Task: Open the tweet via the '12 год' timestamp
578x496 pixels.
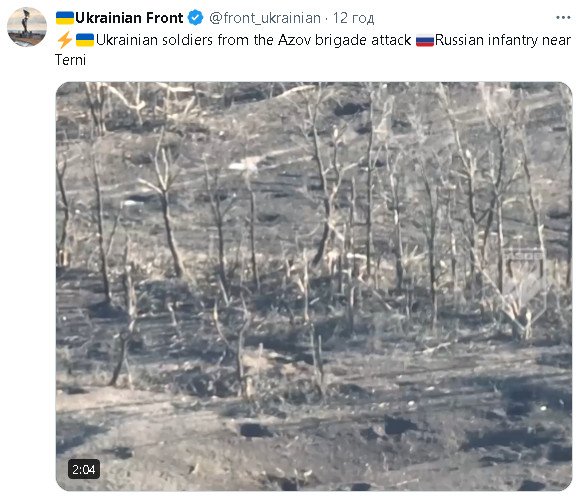Action: [354, 18]
